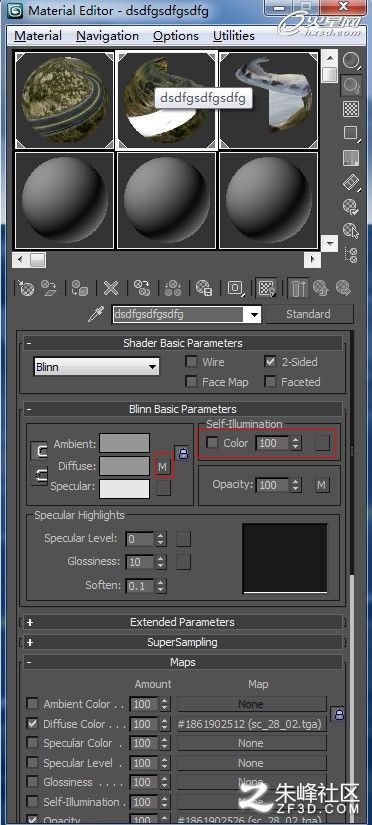Viewport: 372px width, 825px height.
Task: Click the Sample Type sphere icon
Action: (x=350, y=61)
